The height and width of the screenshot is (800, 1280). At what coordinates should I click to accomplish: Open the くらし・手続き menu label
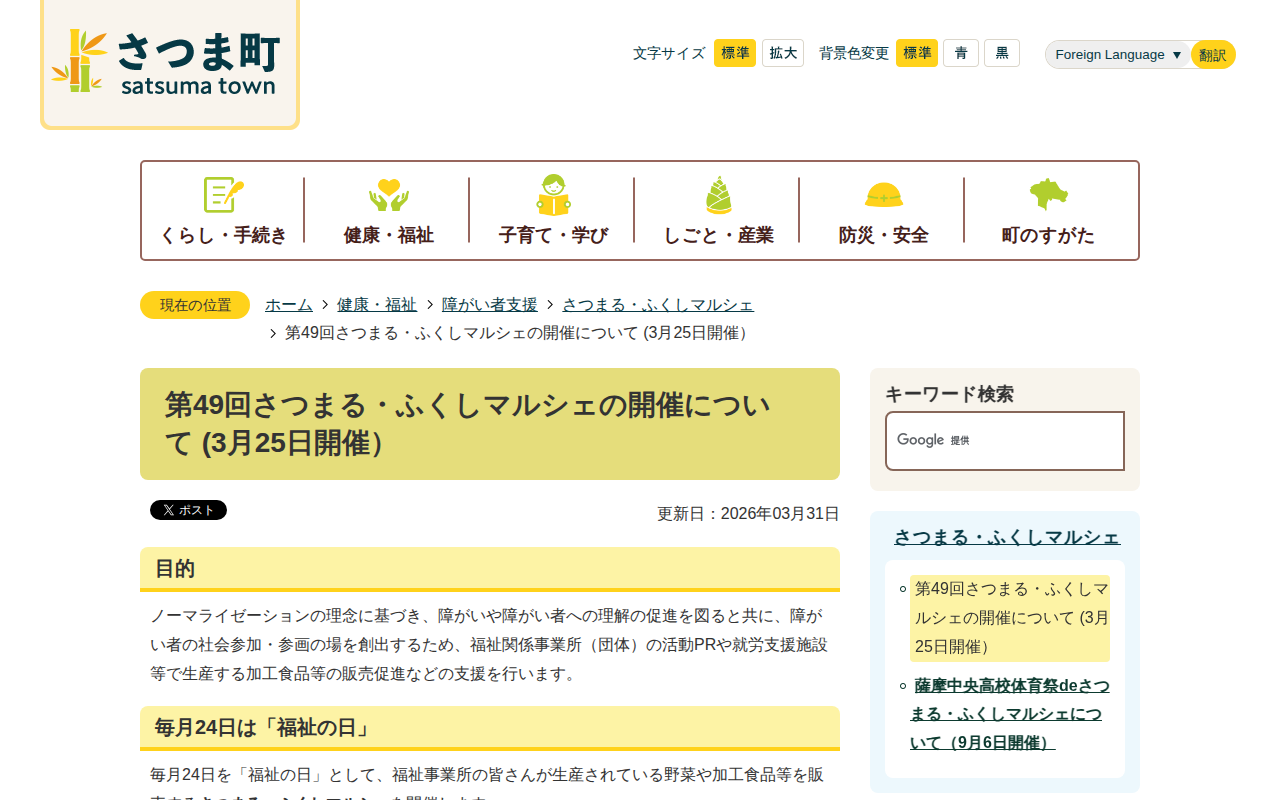point(223,235)
